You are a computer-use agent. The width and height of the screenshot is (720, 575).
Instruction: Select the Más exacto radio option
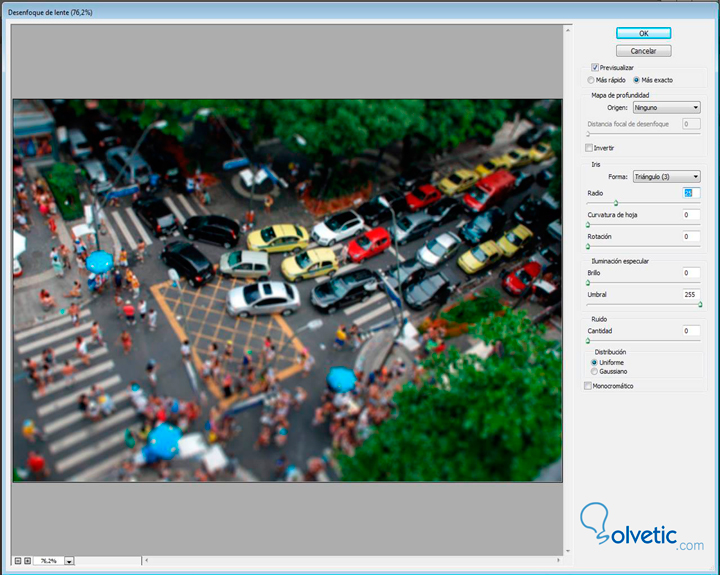point(636,80)
